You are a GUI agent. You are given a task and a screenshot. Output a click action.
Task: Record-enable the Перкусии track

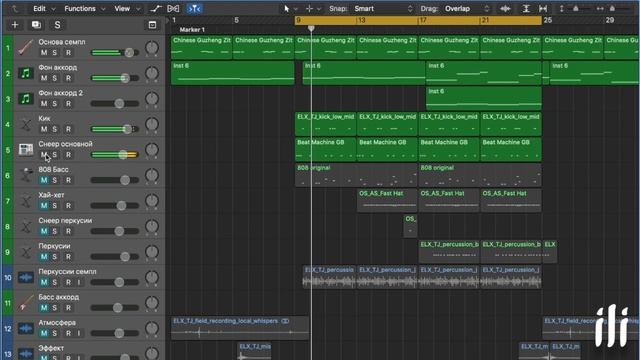pyautogui.click(x=68, y=257)
